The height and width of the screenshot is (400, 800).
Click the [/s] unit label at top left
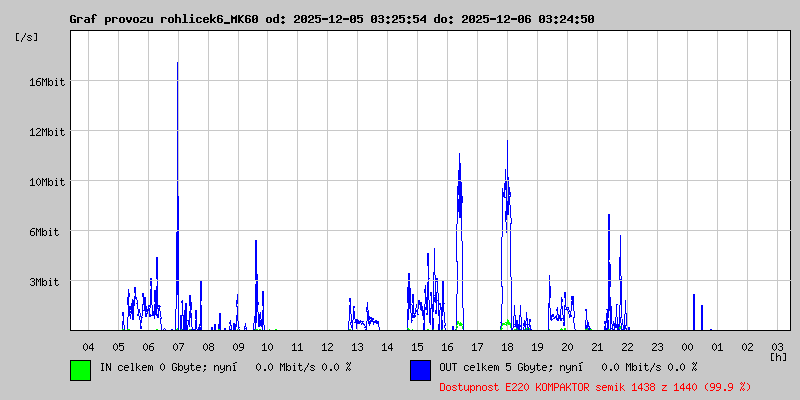[x=26, y=37]
